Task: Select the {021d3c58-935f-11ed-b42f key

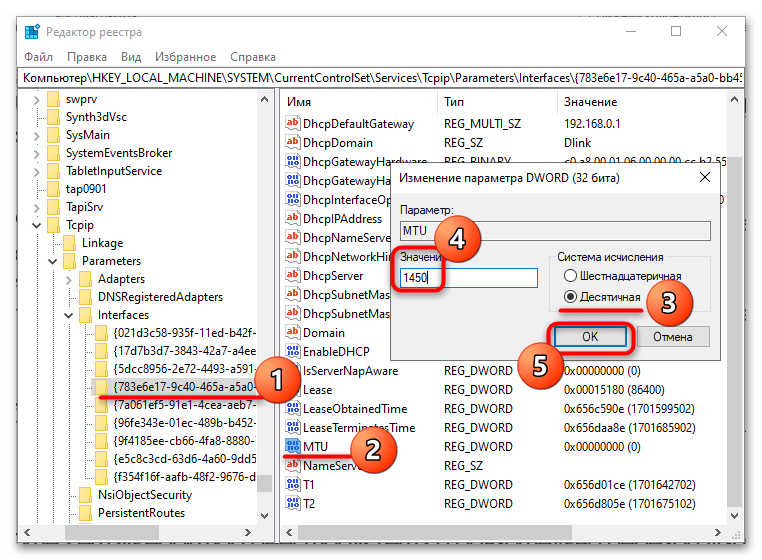Action: (184, 333)
